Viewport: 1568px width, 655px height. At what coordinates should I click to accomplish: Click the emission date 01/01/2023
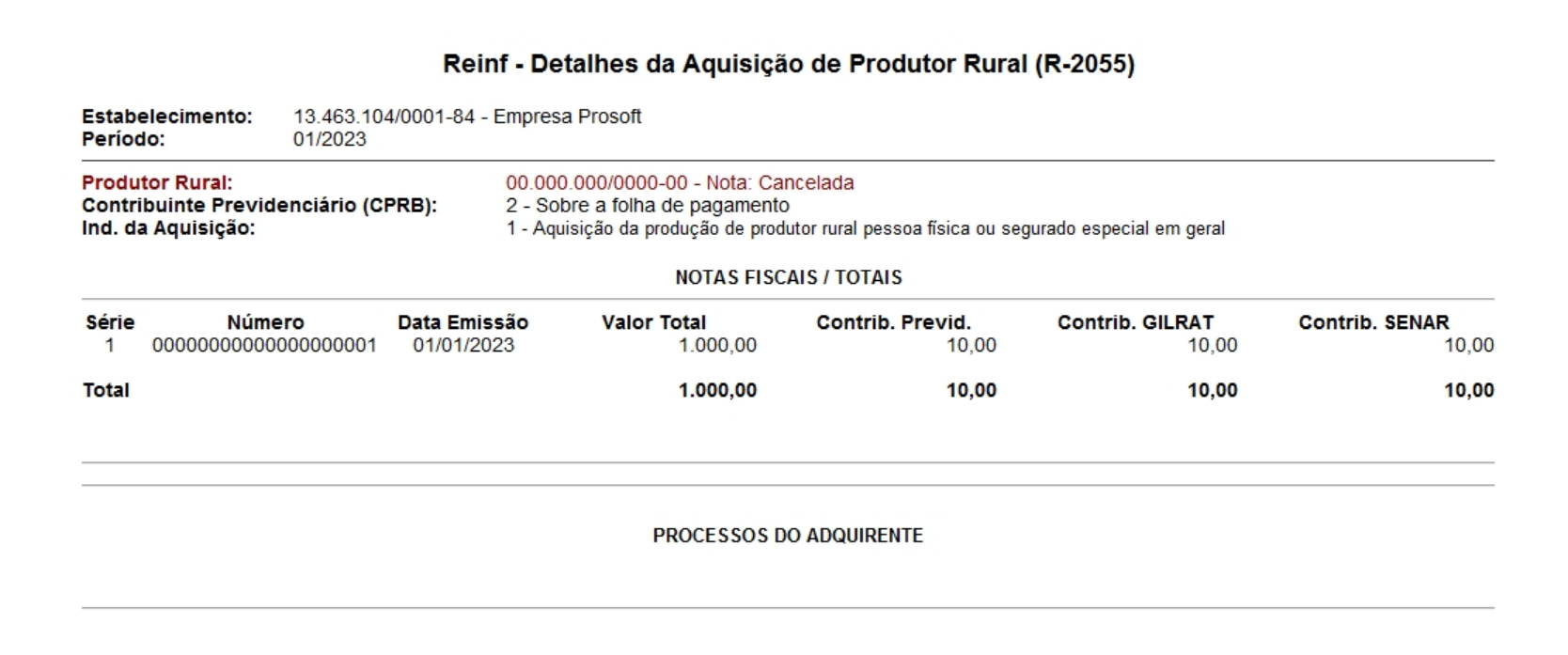[463, 345]
